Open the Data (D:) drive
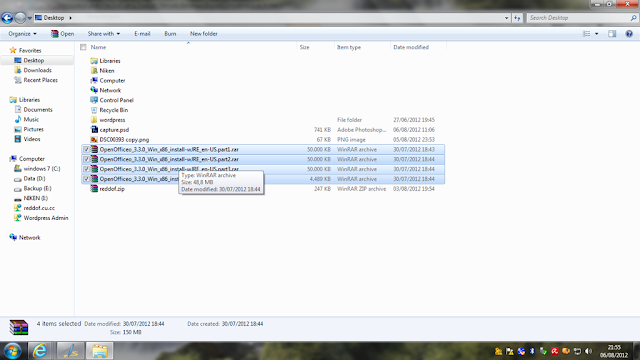640x360 pixels. pyautogui.click(x=34, y=178)
